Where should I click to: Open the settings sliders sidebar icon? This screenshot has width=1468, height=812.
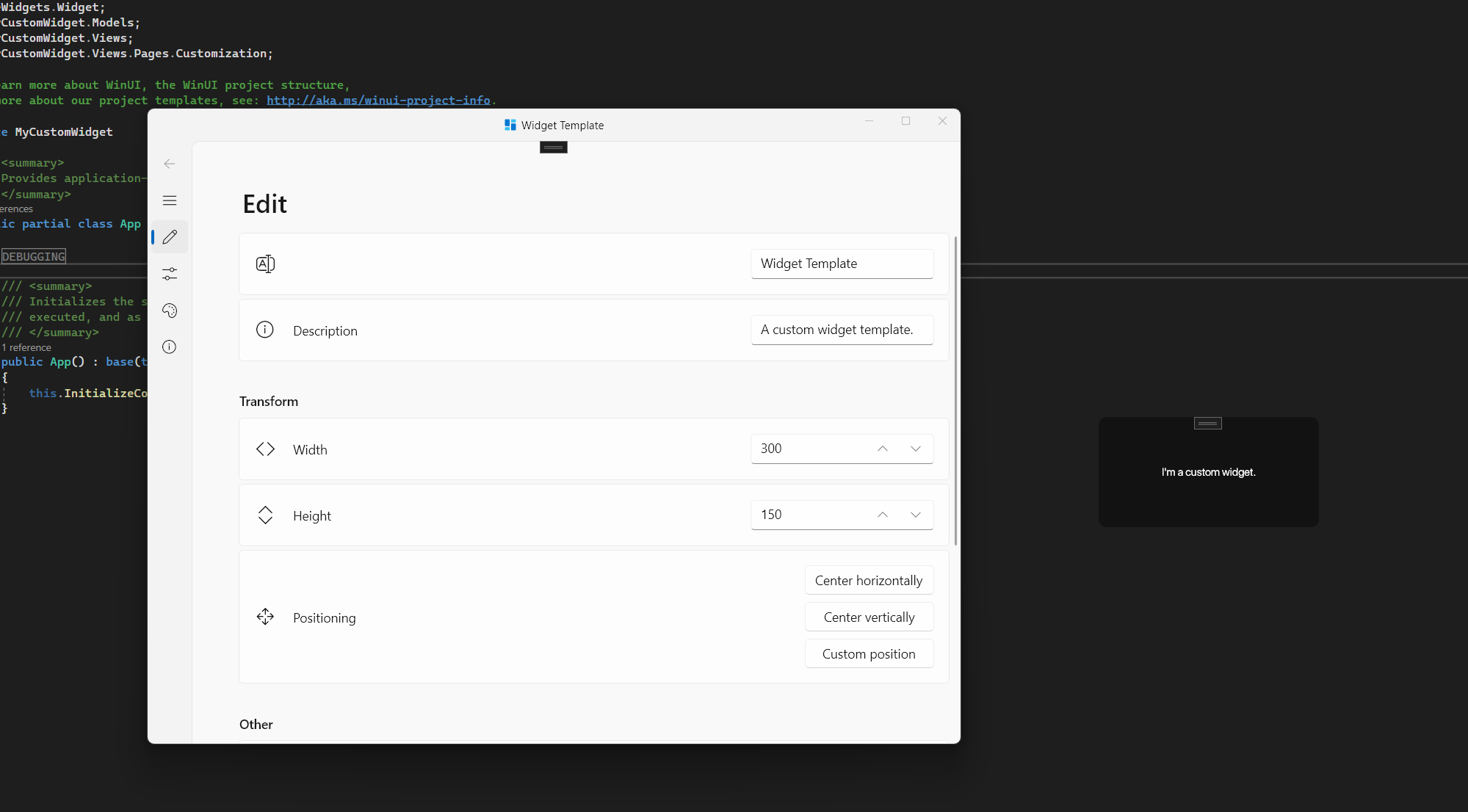(170, 274)
